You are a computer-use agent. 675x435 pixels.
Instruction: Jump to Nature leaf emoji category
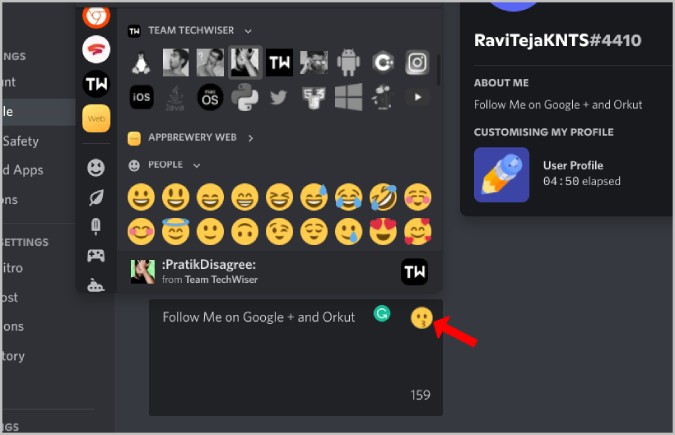[x=96, y=197]
